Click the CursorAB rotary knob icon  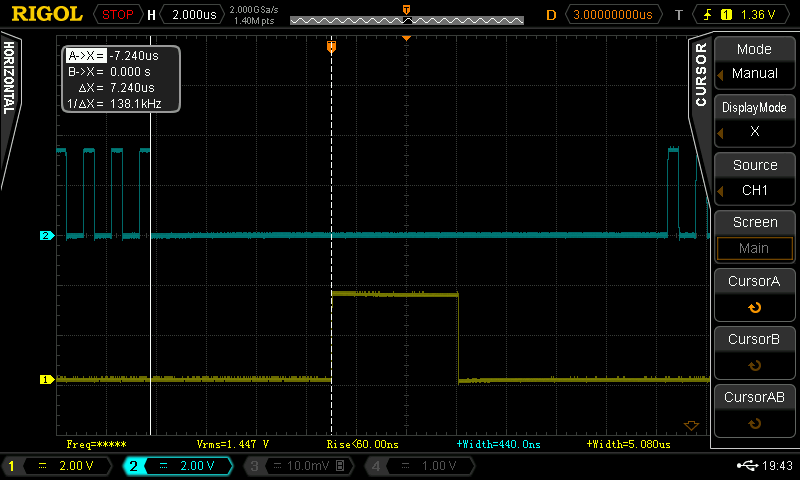[753, 422]
